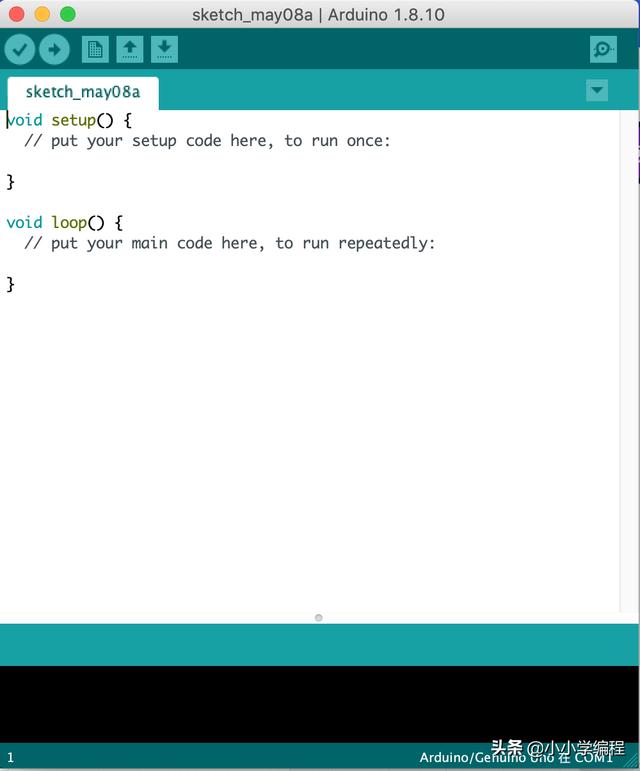Minimize the window with yellow button
This screenshot has height=771, width=640.
(42, 14)
